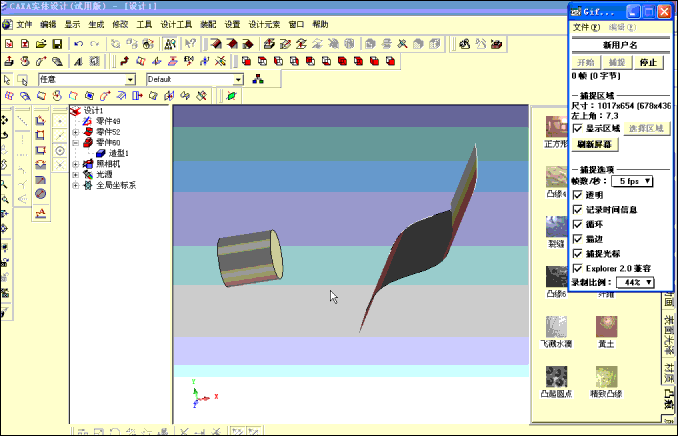The height and width of the screenshot is (436, 678).
Task: Select 造型1 in the design tree
Action: coord(118,153)
